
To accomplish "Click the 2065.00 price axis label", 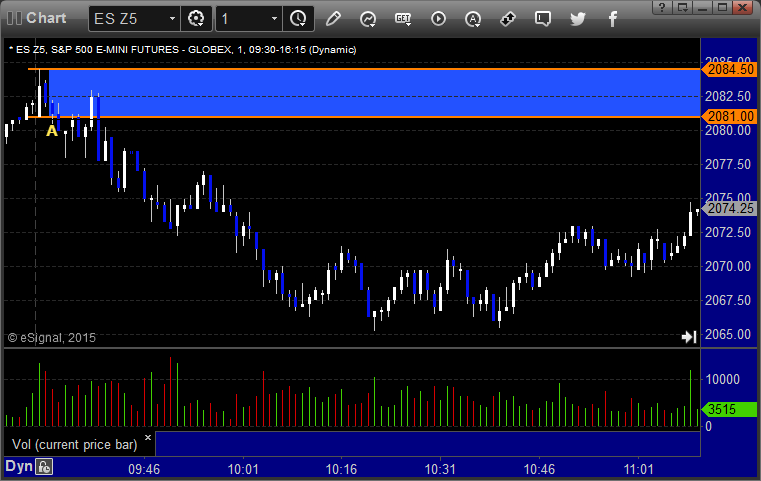I will pyautogui.click(x=728, y=334).
